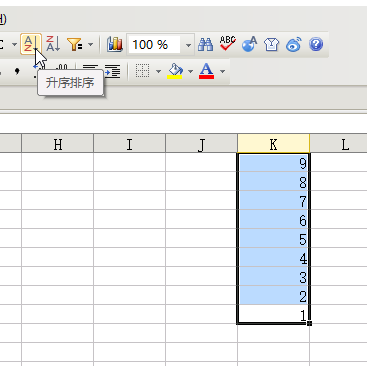Insert a chart using the chart icon

pyautogui.click(x=115, y=44)
